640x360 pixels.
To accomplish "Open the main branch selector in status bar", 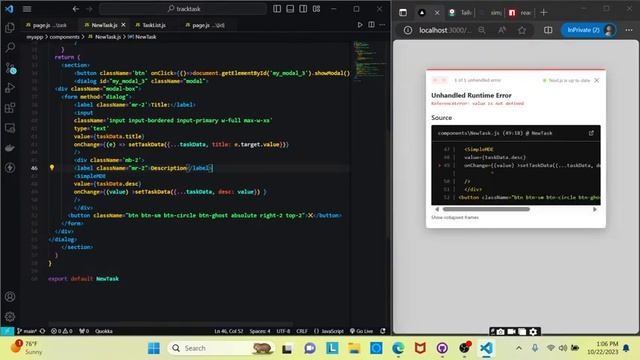I will [27, 331].
